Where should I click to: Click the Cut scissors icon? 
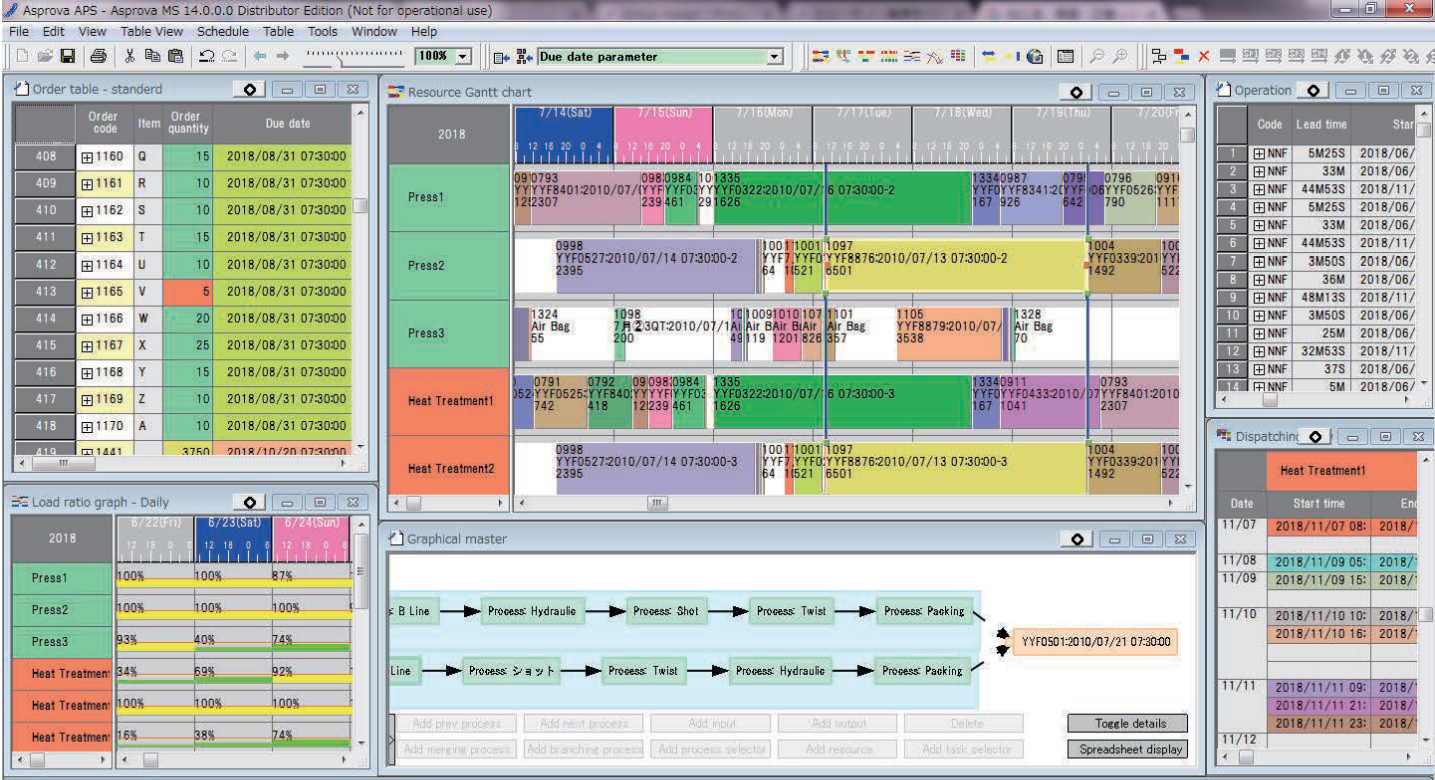pos(130,56)
